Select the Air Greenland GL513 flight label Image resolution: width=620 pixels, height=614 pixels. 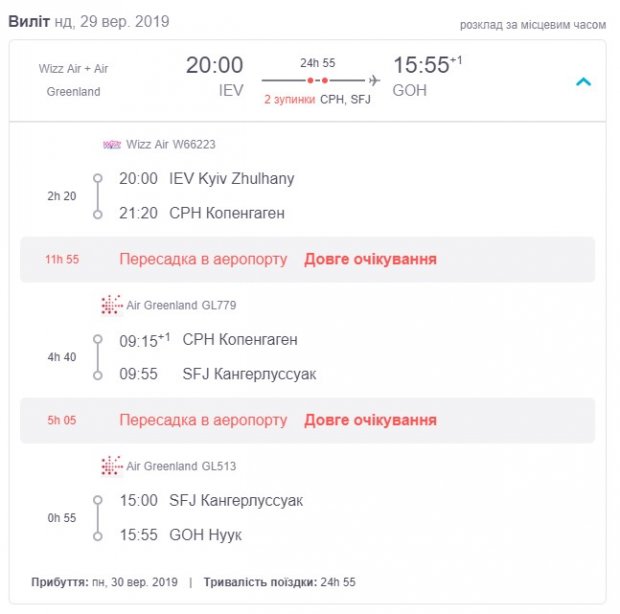tap(181, 466)
